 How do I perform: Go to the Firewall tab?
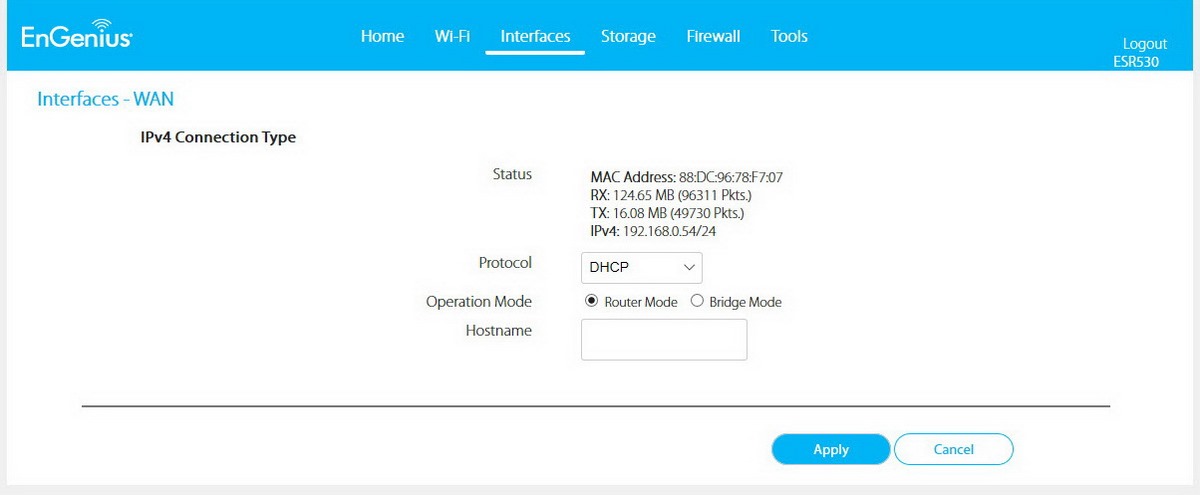713,36
